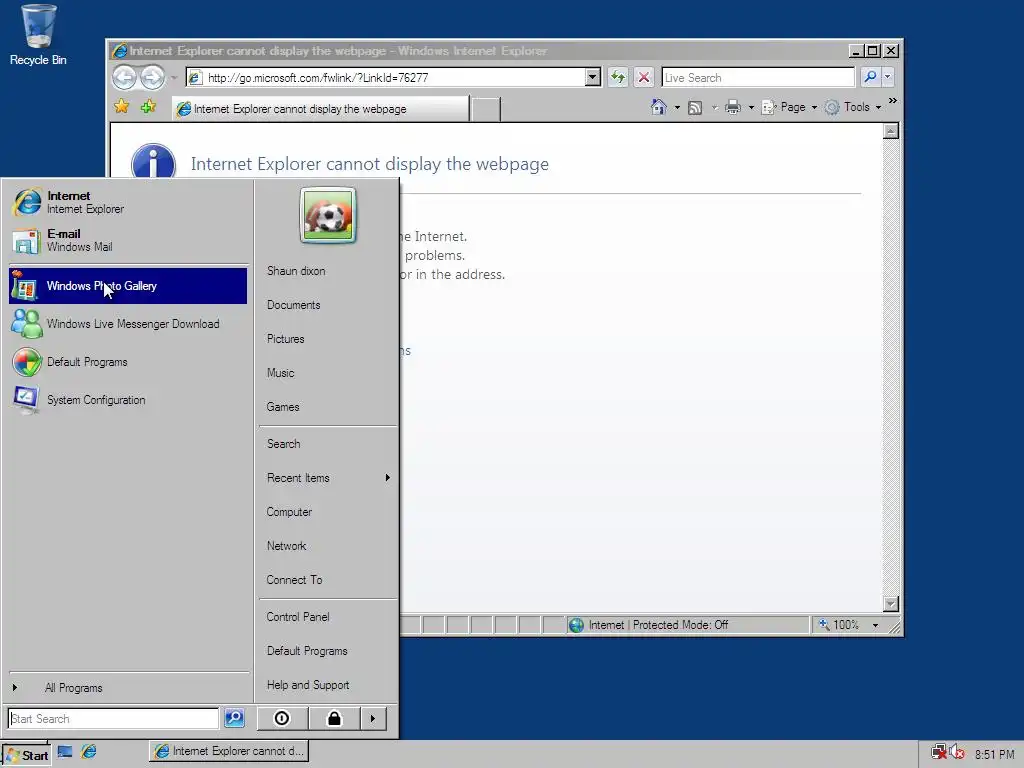The height and width of the screenshot is (768, 1024).
Task: Click the 8:51 PM clock
Action: [995, 754]
